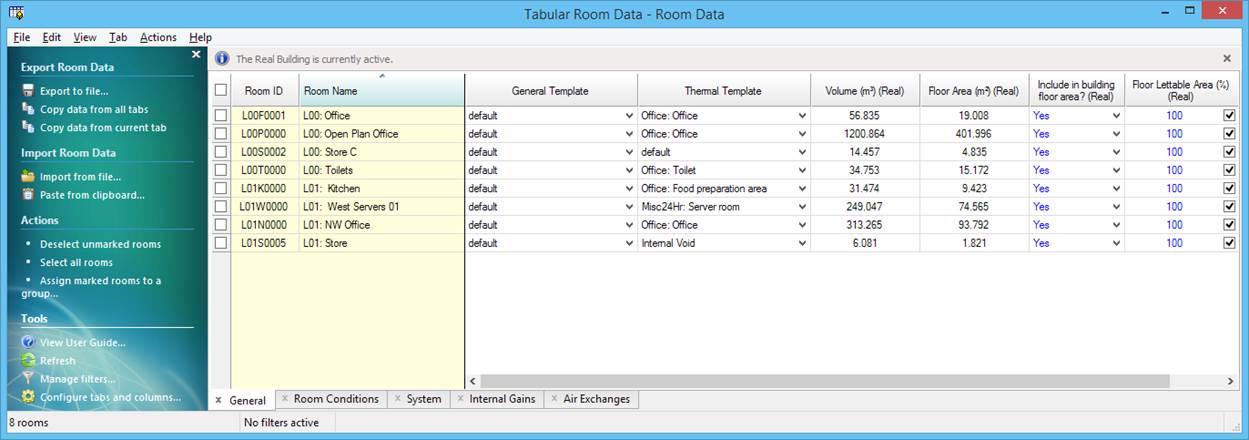Viewport: 1249px width, 440px height.
Task: Click the Configure tabs and columns gear icon
Action: (x=28, y=397)
